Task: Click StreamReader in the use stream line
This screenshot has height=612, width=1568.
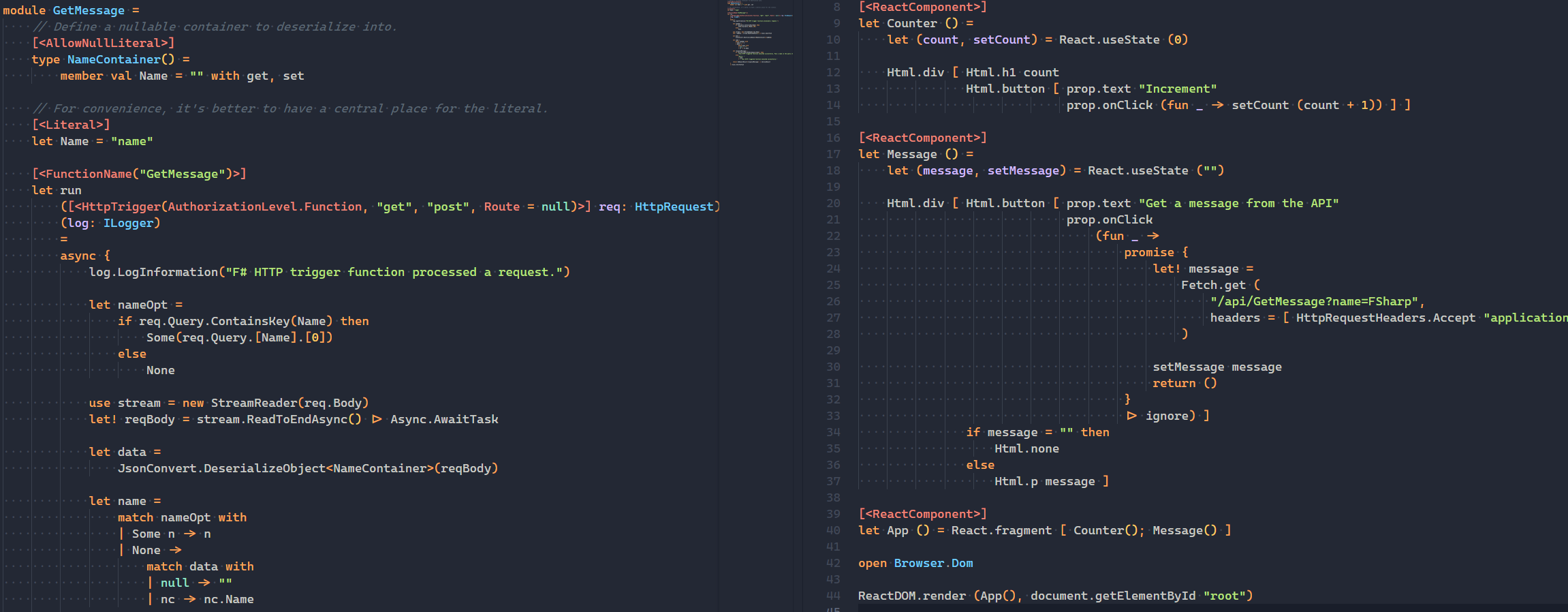Action: coord(254,403)
